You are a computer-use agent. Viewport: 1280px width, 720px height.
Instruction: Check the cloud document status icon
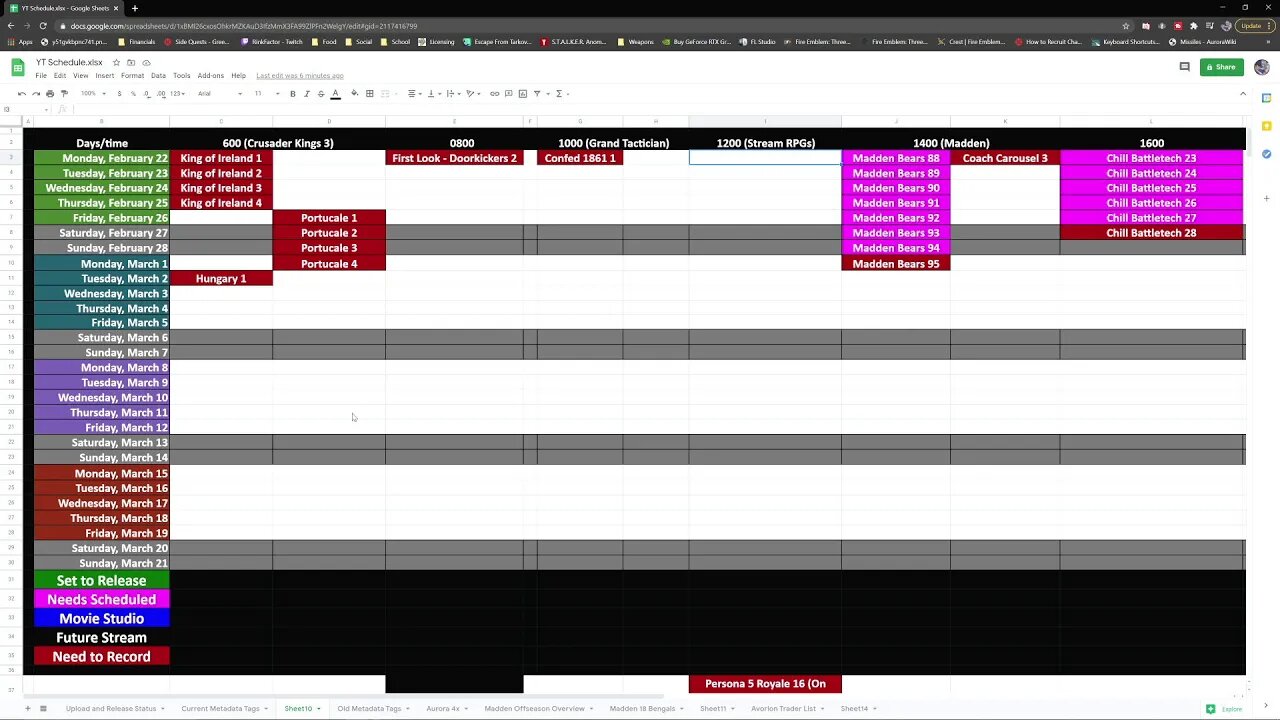pos(146,62)
